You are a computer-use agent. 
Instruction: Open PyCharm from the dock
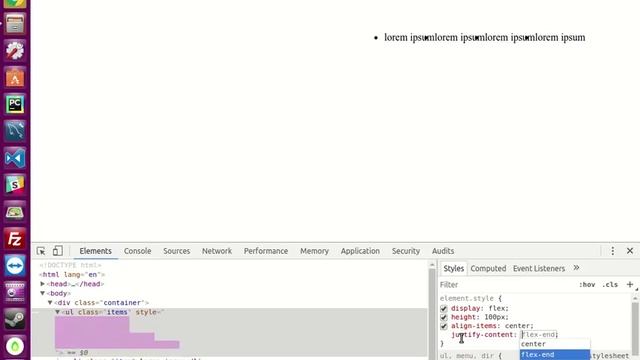pos(15,104)
